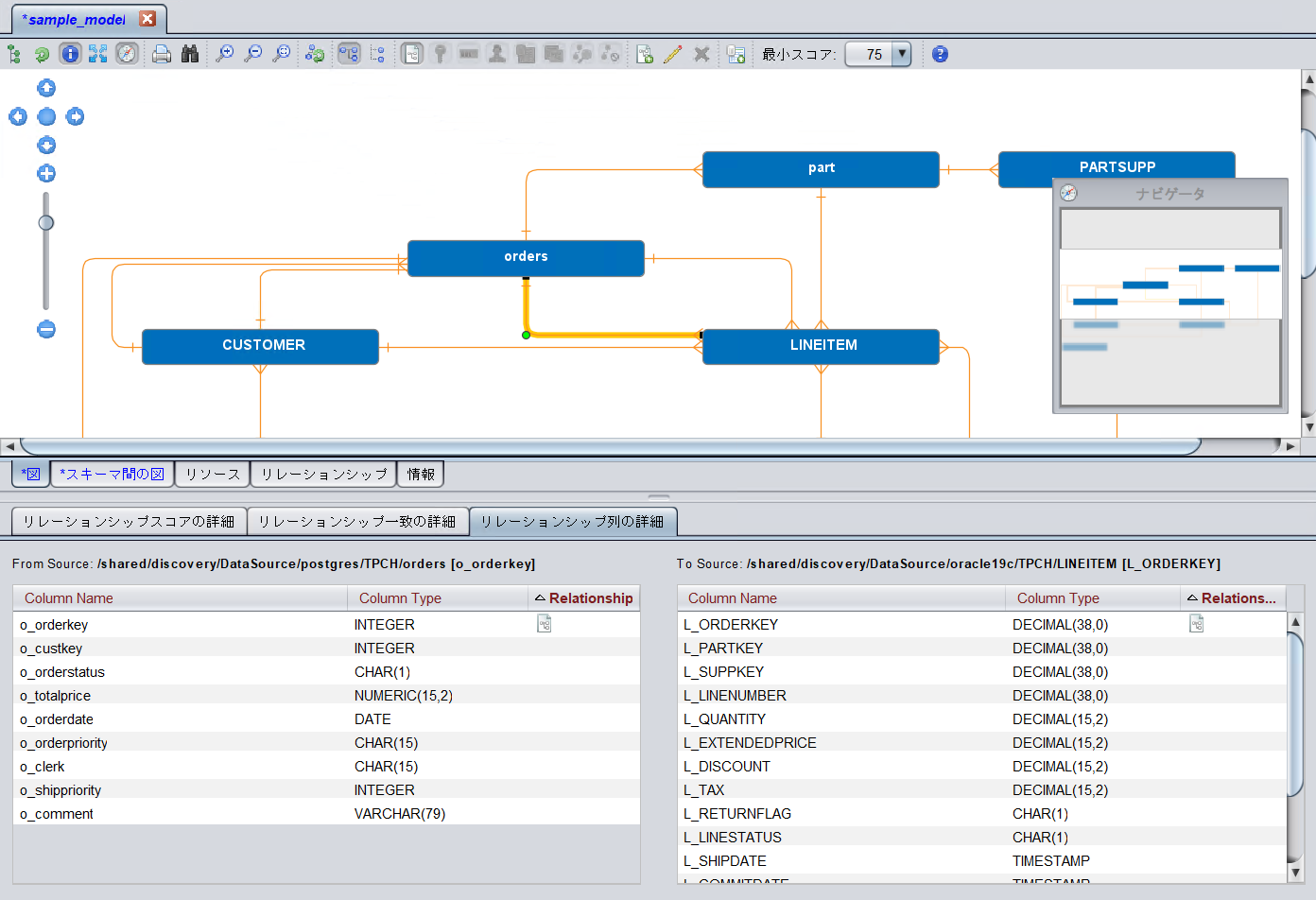Click the blue help question mark icon
Viewport: 1316px width, 900px height.
point(940,54)
